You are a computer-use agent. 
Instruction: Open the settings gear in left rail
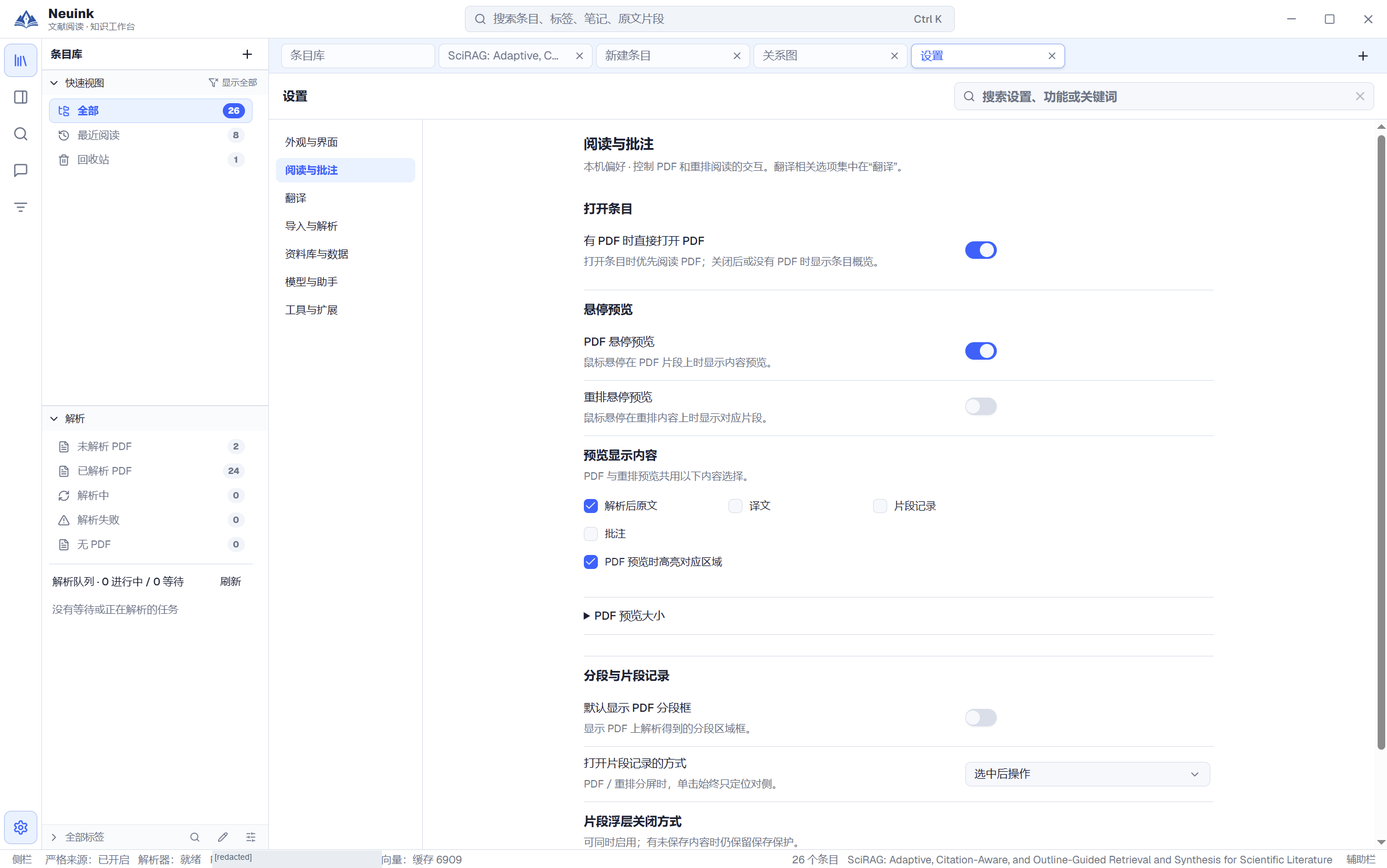(x=20, y=827)
